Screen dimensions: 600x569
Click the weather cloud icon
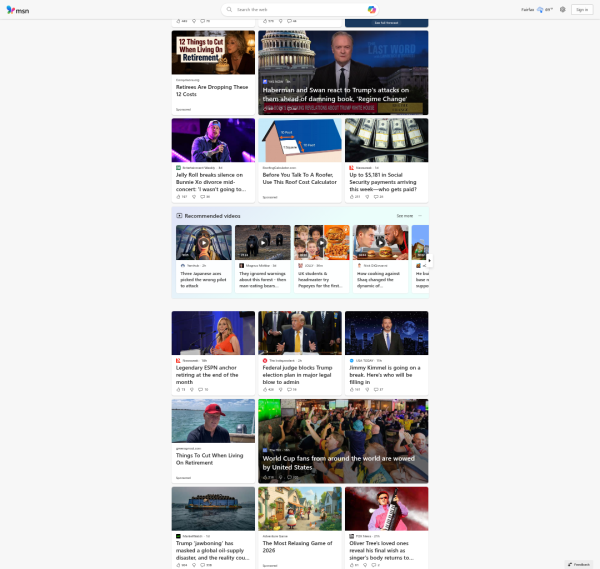tap(540, 10)
